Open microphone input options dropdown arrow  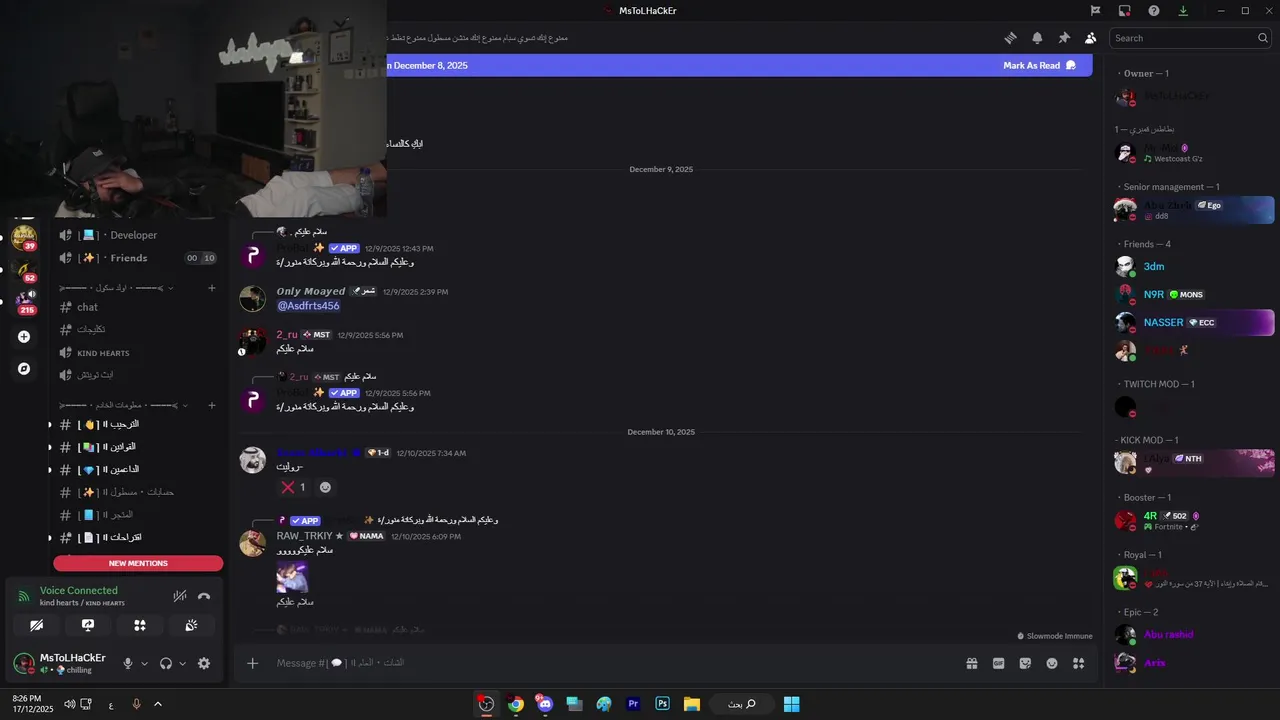144,663
